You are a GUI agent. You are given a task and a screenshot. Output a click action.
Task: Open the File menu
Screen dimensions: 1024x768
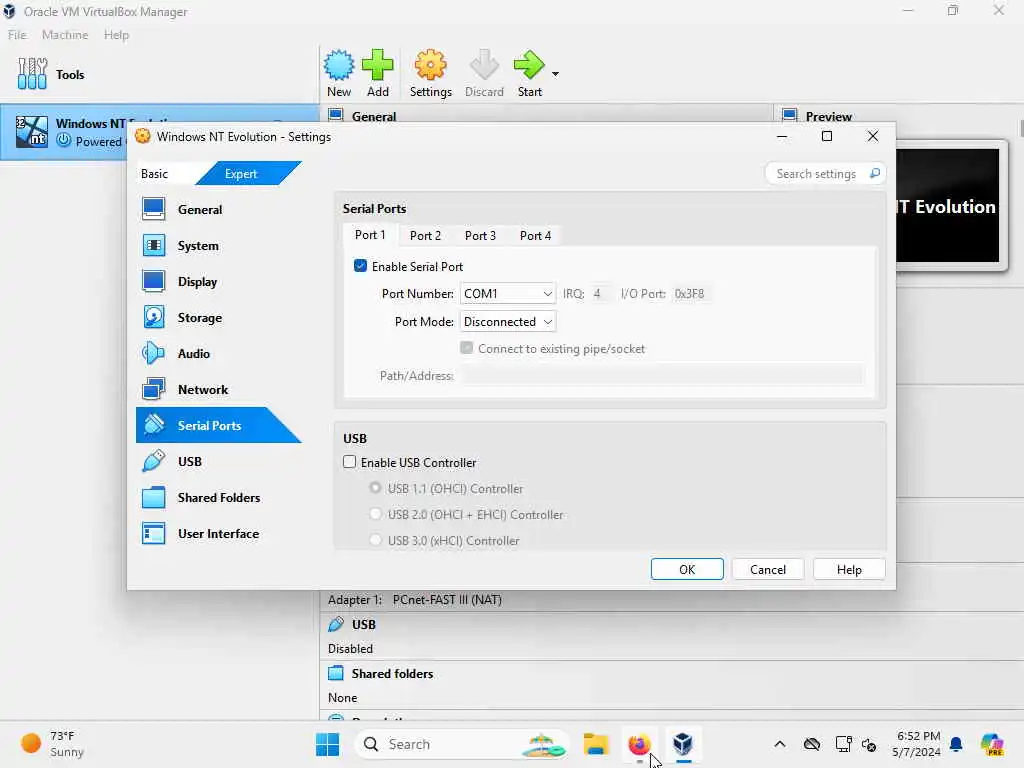pyautogui.click(x=17, y=35)
